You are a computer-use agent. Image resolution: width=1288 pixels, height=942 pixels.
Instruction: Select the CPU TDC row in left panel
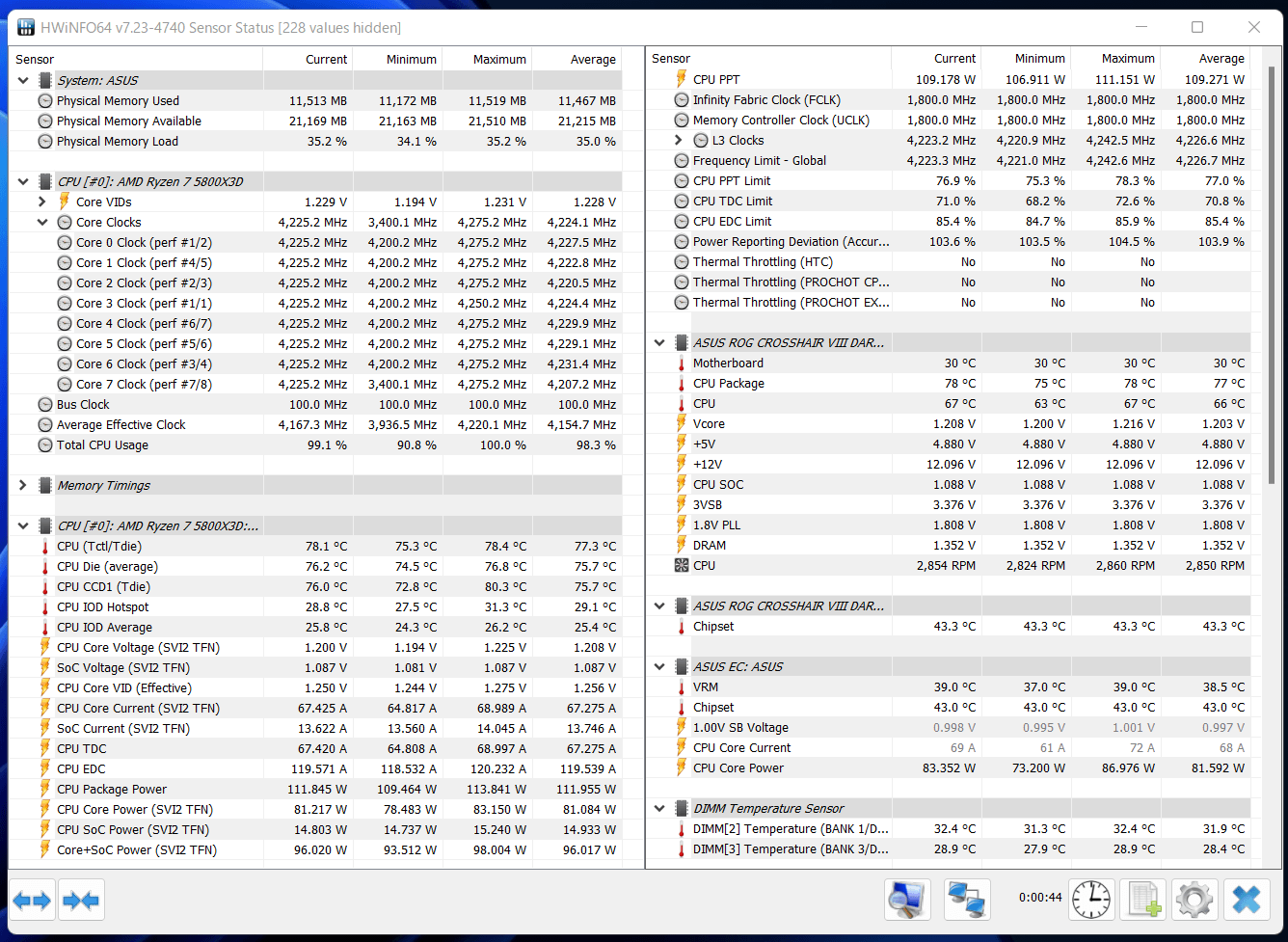point(315,749)
